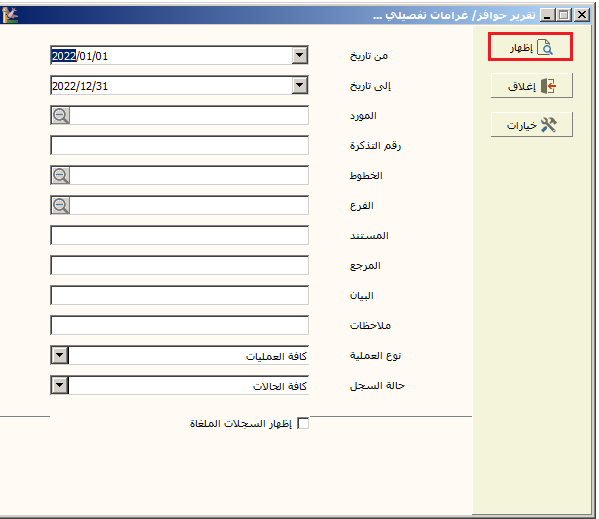Click the المستند input field
This screenshot has height=519, width=599.
pyautogui.click(x=179, y=235)
